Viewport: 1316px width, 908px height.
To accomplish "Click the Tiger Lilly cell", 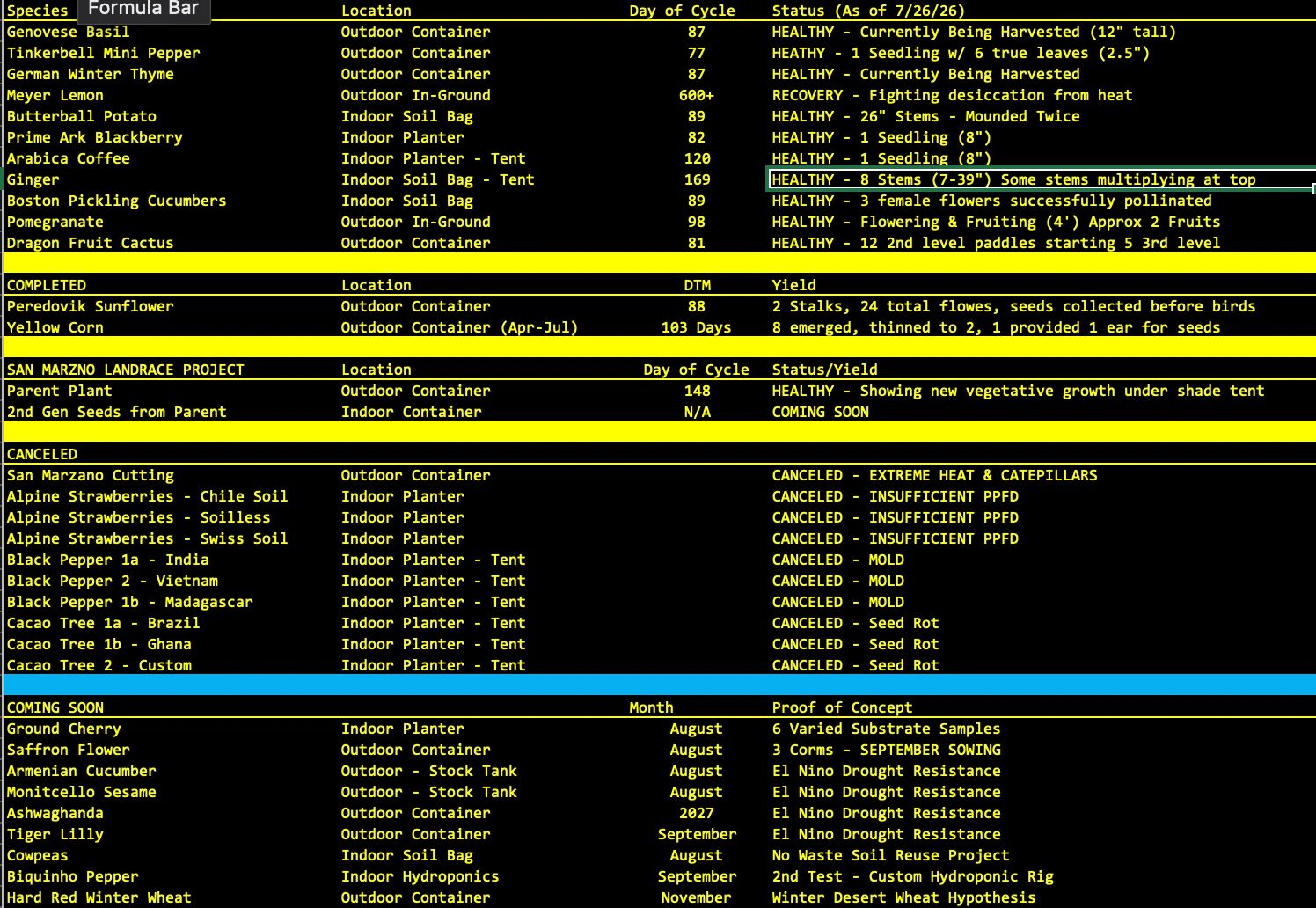I will click(55, 834).
